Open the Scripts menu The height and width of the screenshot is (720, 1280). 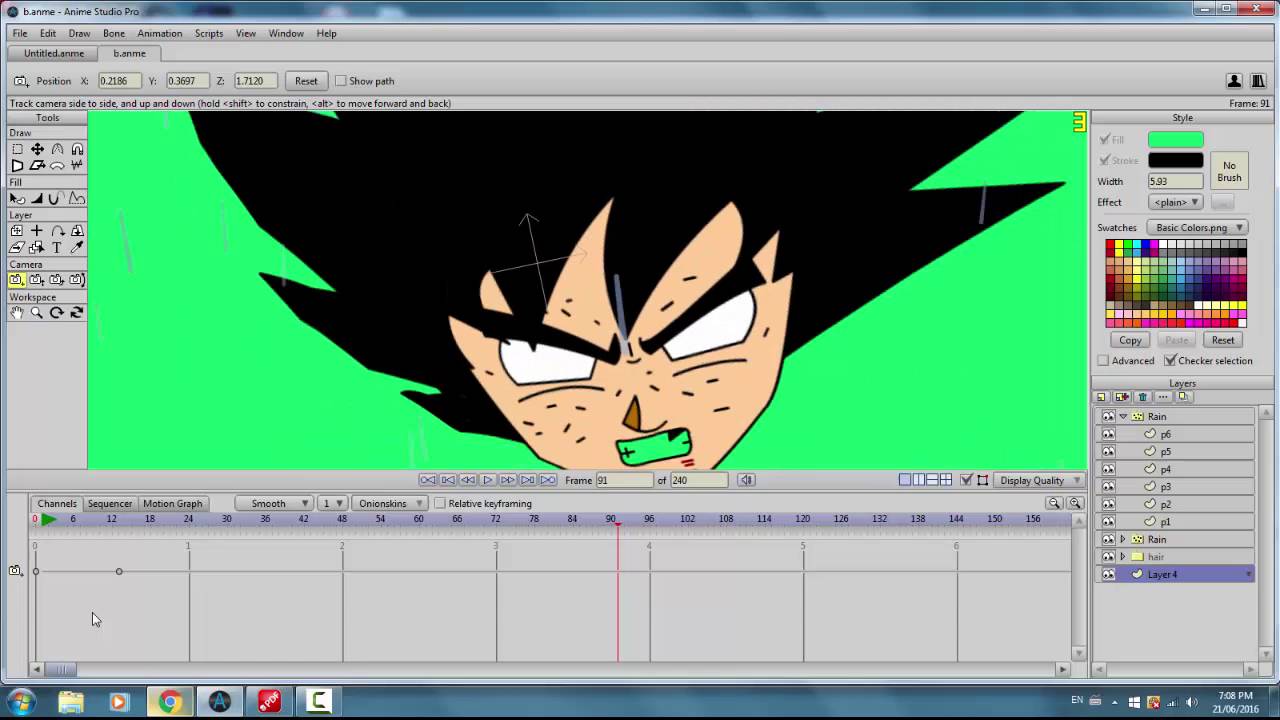[x=209, y=33]
